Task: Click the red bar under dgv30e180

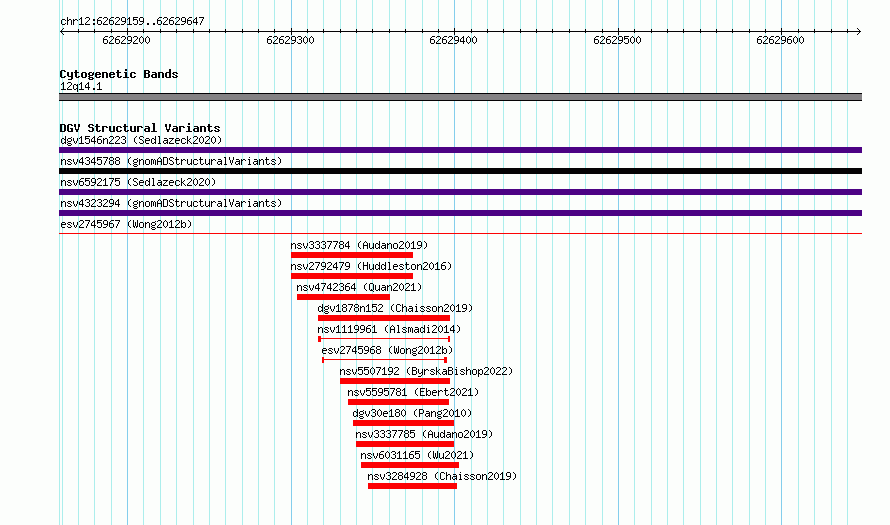Action: coord(404,423)
